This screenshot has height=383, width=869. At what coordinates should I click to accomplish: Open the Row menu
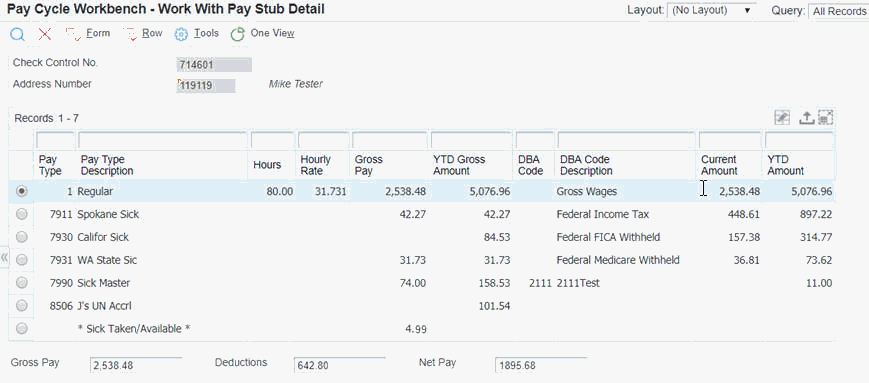[x=152, y=33]
